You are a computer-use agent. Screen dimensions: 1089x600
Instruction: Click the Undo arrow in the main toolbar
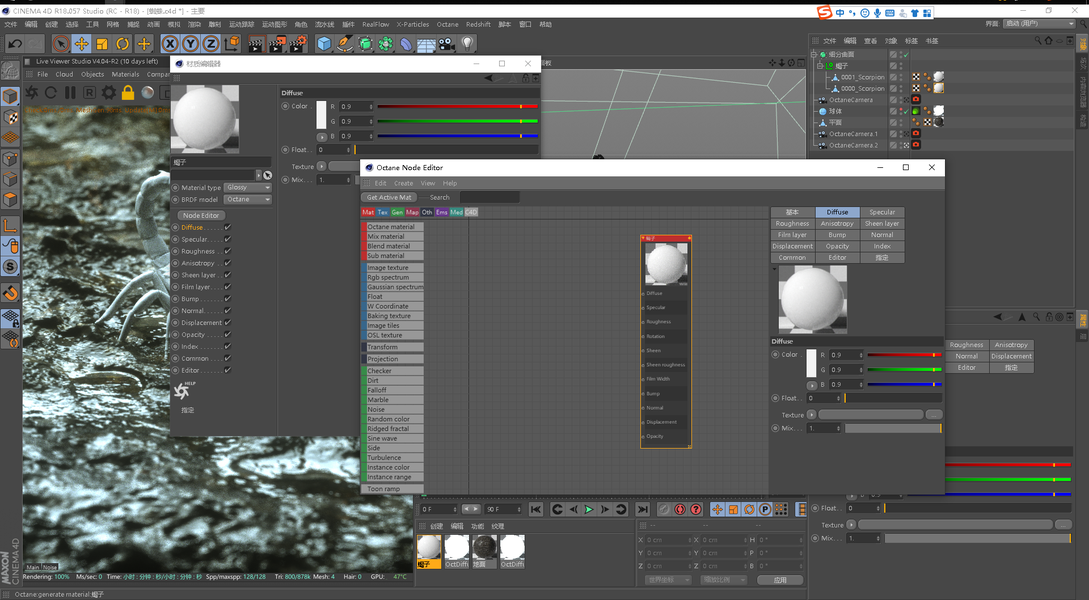pyautogui.click(x=14, y=44)
